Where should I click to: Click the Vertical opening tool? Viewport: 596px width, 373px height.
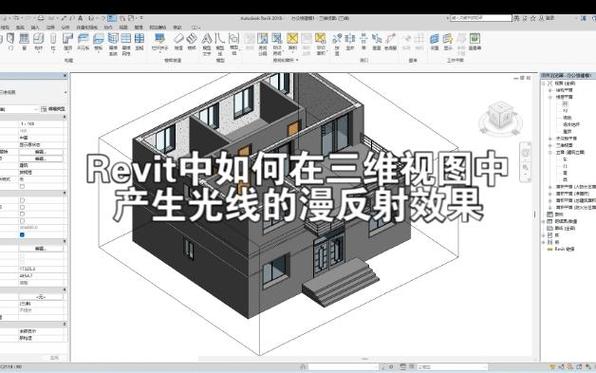click(377, 41)
